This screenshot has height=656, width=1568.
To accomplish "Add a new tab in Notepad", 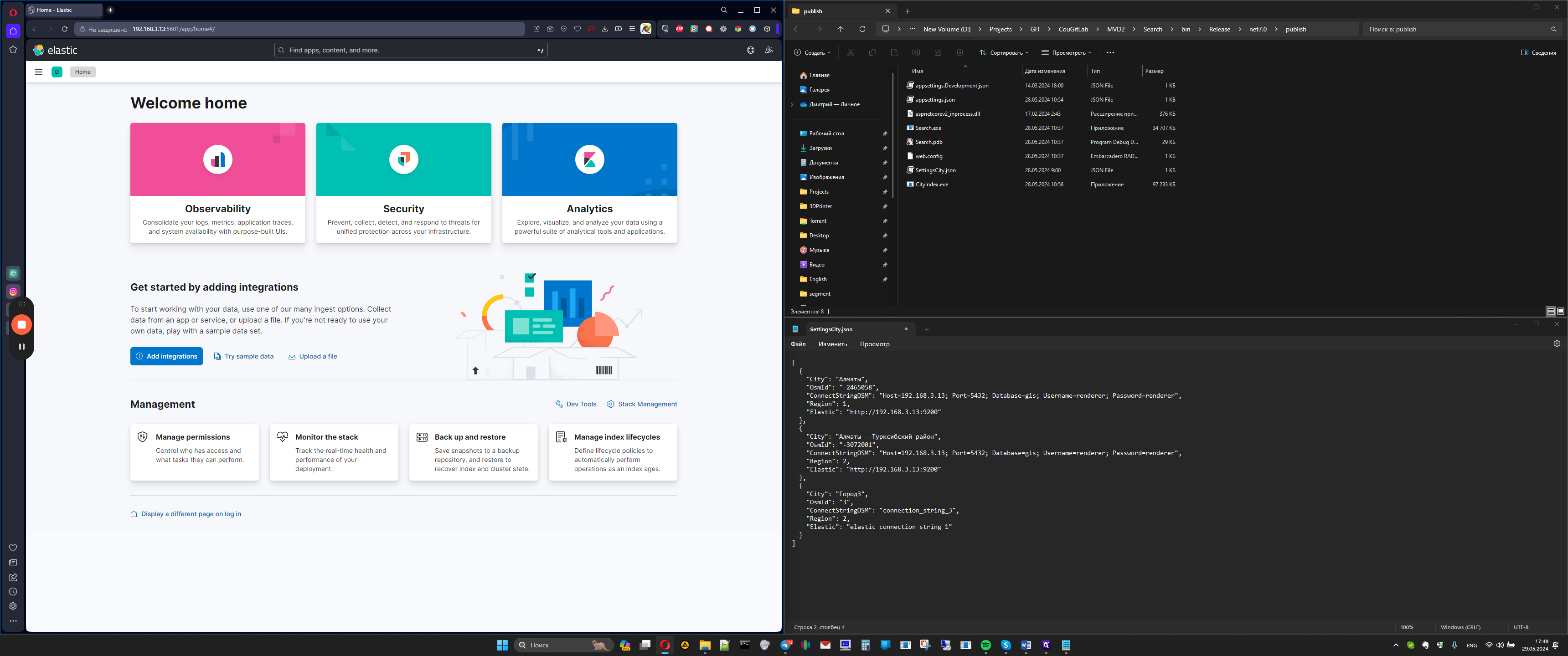I will tap(926, 329).
